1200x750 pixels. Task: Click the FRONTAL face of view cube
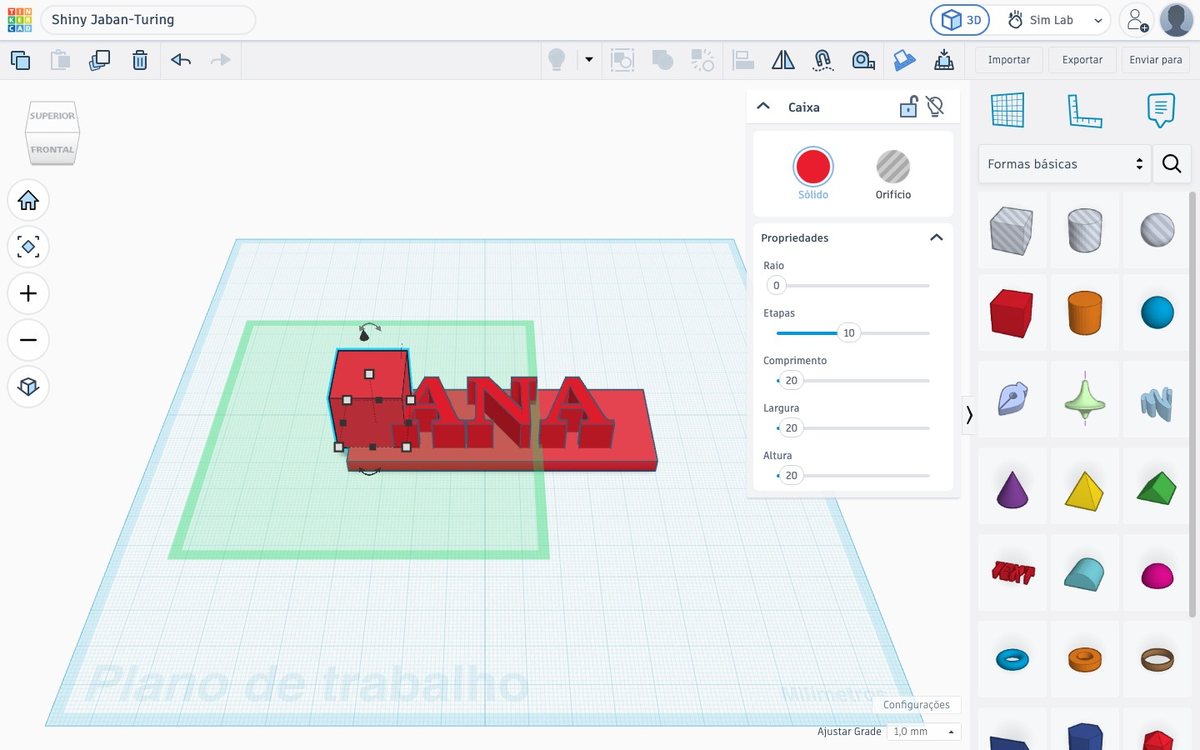53,150
